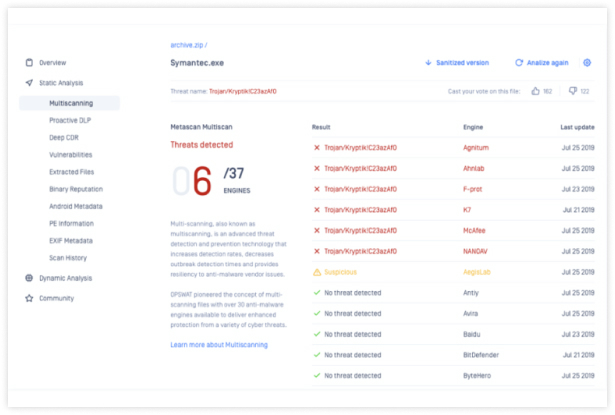The image size is (615, 415).
Task: Open the Dynamic Analysis section
Action: point(66,278)
